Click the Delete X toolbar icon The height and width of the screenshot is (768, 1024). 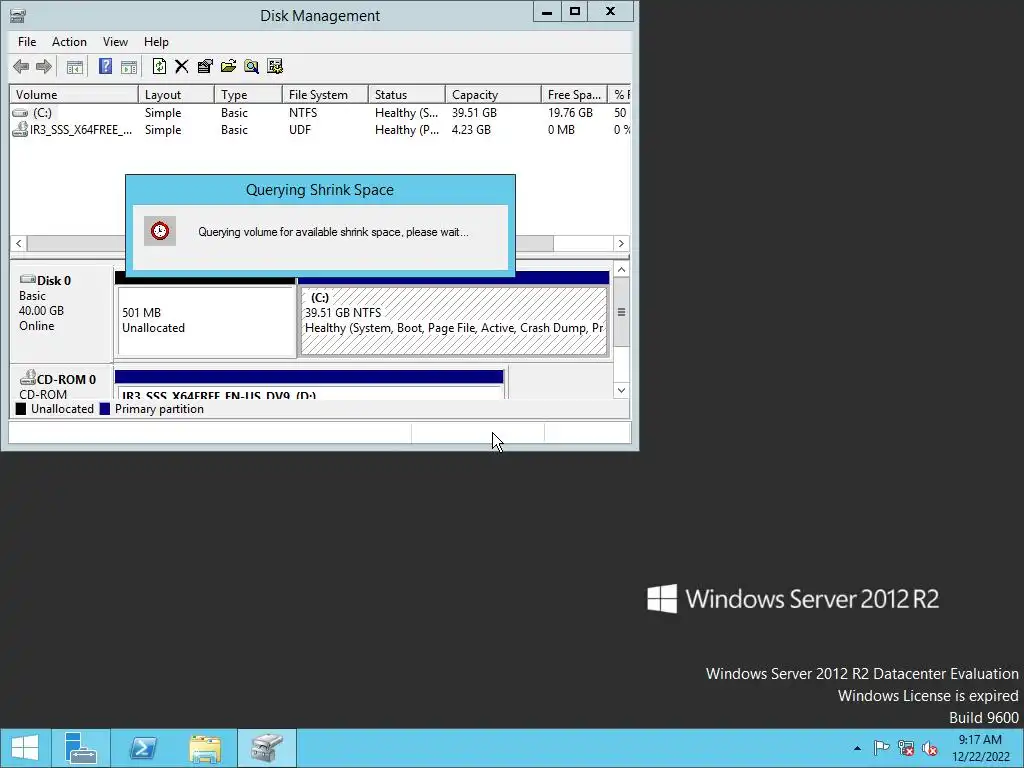click(182, 66)
